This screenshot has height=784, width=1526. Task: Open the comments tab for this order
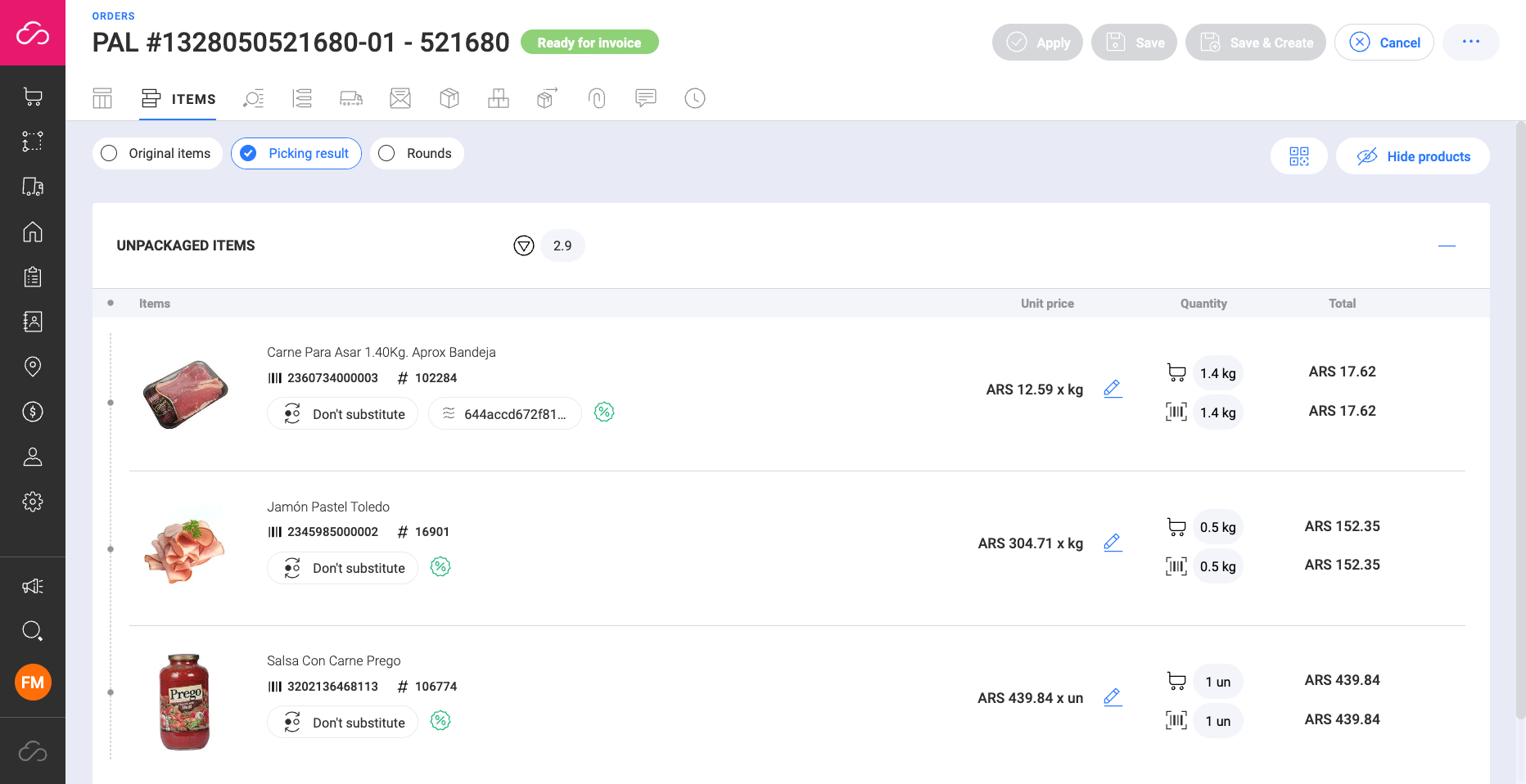tap(645, 98)
